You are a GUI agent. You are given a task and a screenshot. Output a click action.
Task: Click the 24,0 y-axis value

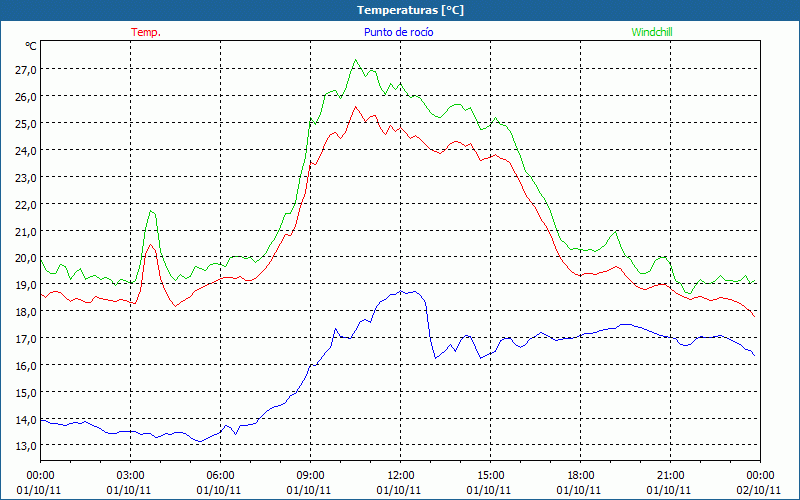pos(26,151)
